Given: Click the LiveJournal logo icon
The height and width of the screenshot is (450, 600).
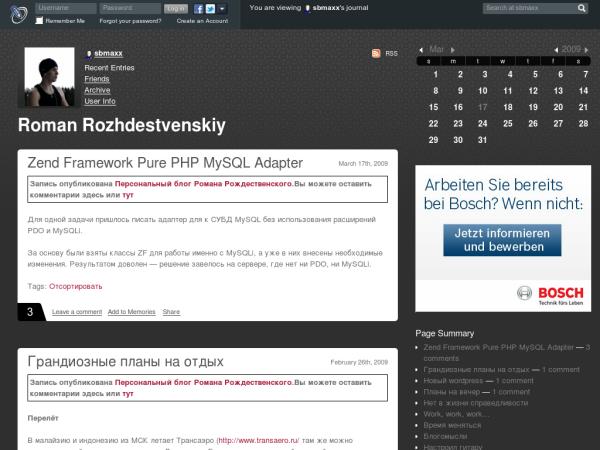Looking at the screenshot, I should point(19,15).
